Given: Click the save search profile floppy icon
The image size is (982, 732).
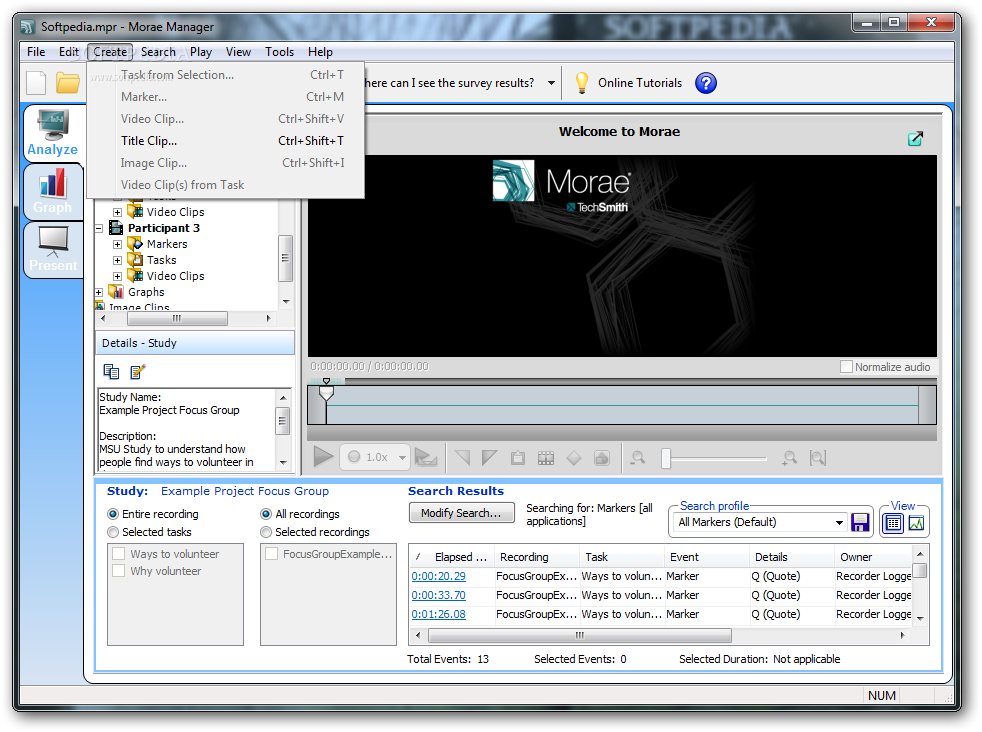Looking at the screenshot, I should (861, 523).
